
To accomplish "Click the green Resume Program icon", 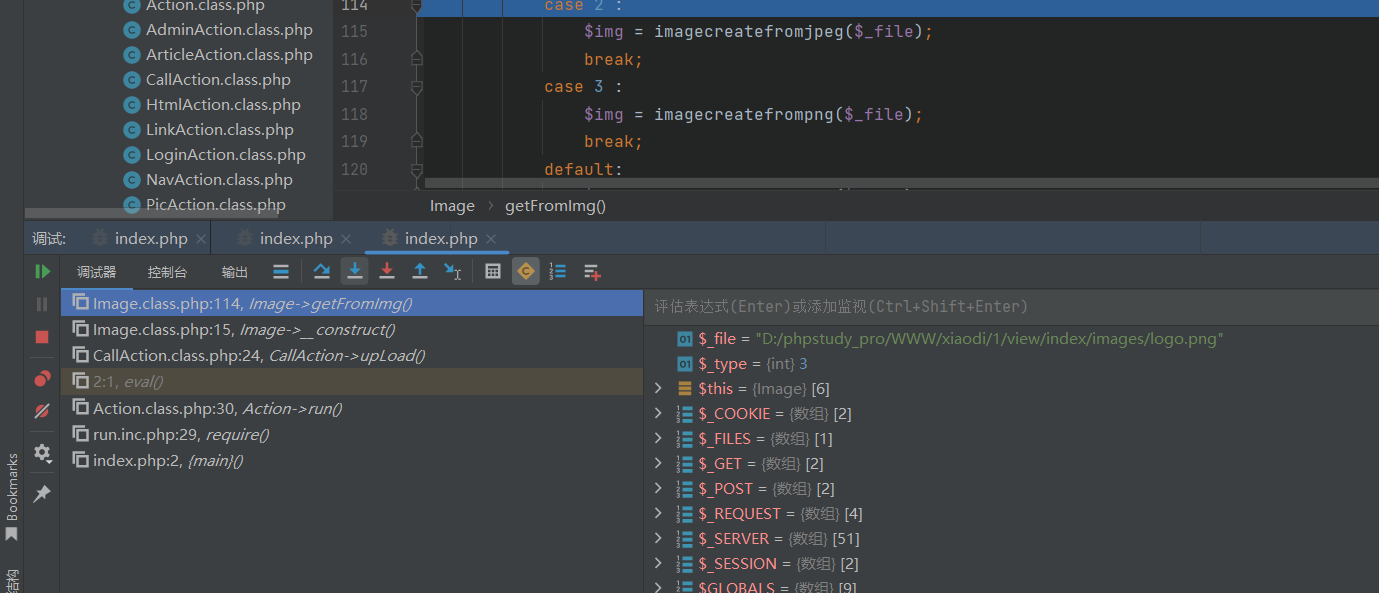I will [42, 271].
